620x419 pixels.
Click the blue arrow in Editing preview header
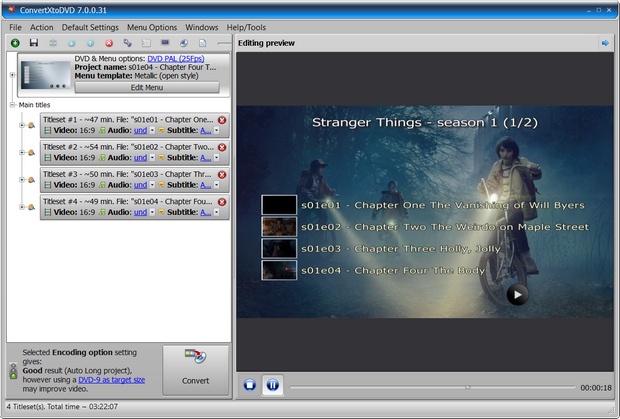605,43
